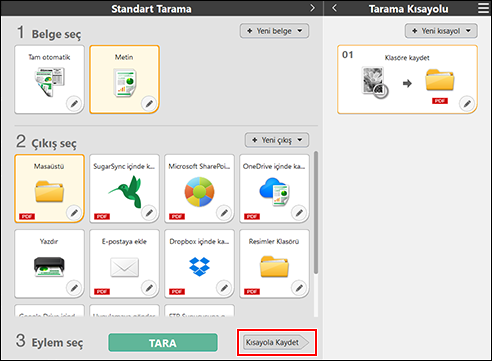Viewport: 492px width, 361px height.
Task: Edit Yazdır output with pencil icon
Action: pos(74,288)
